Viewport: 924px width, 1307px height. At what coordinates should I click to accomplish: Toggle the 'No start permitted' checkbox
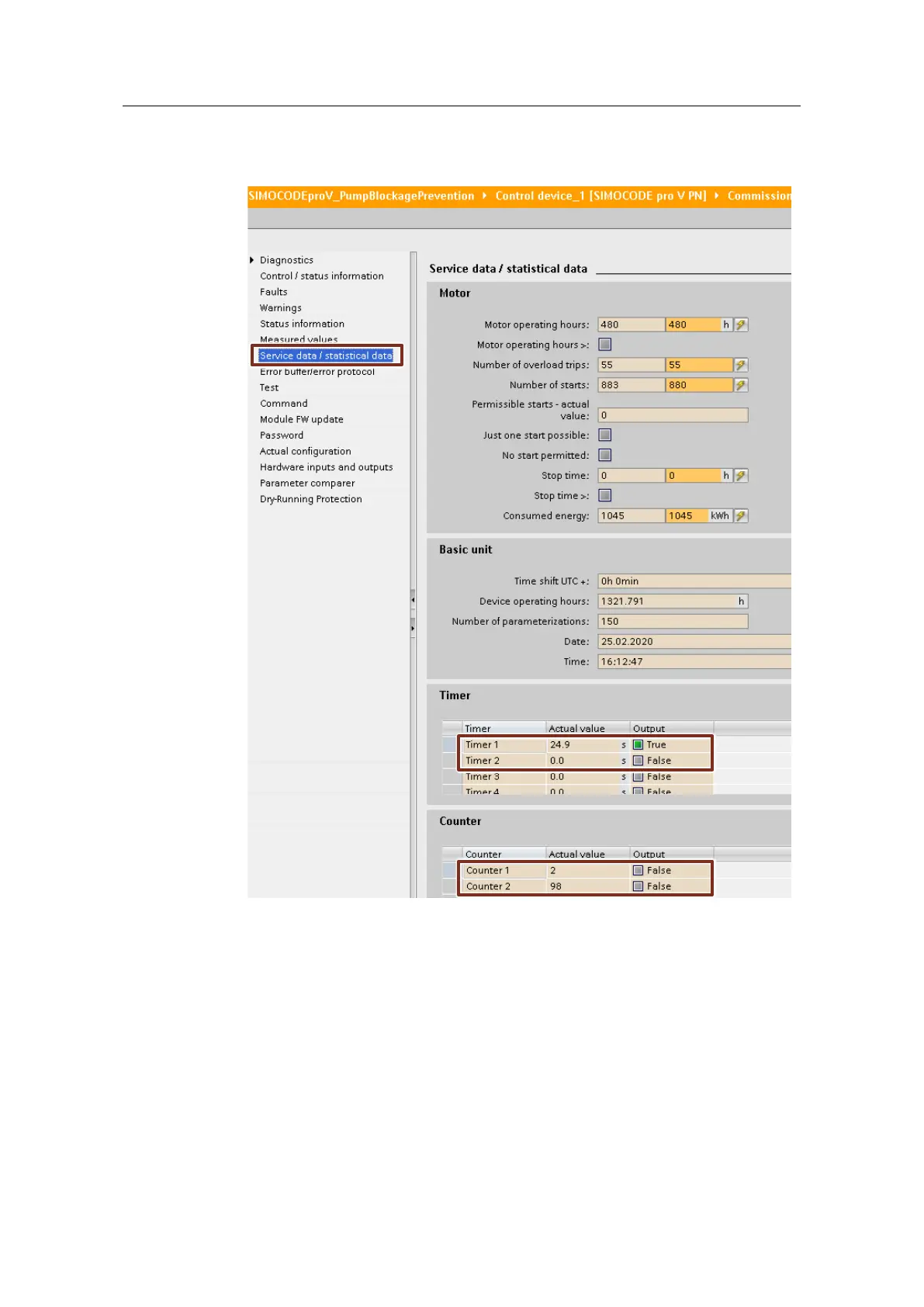pos(605,456)
